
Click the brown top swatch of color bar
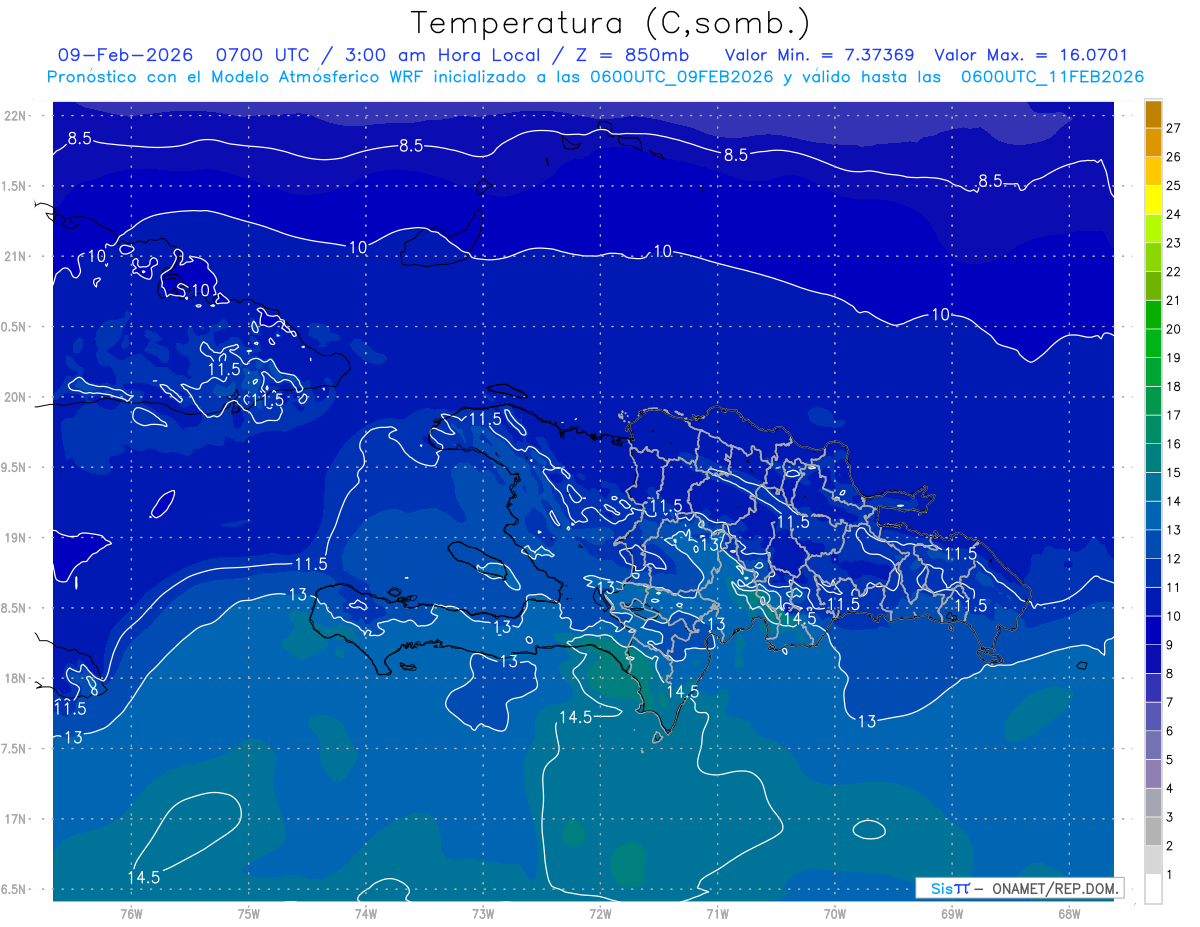click(1153, 114)
